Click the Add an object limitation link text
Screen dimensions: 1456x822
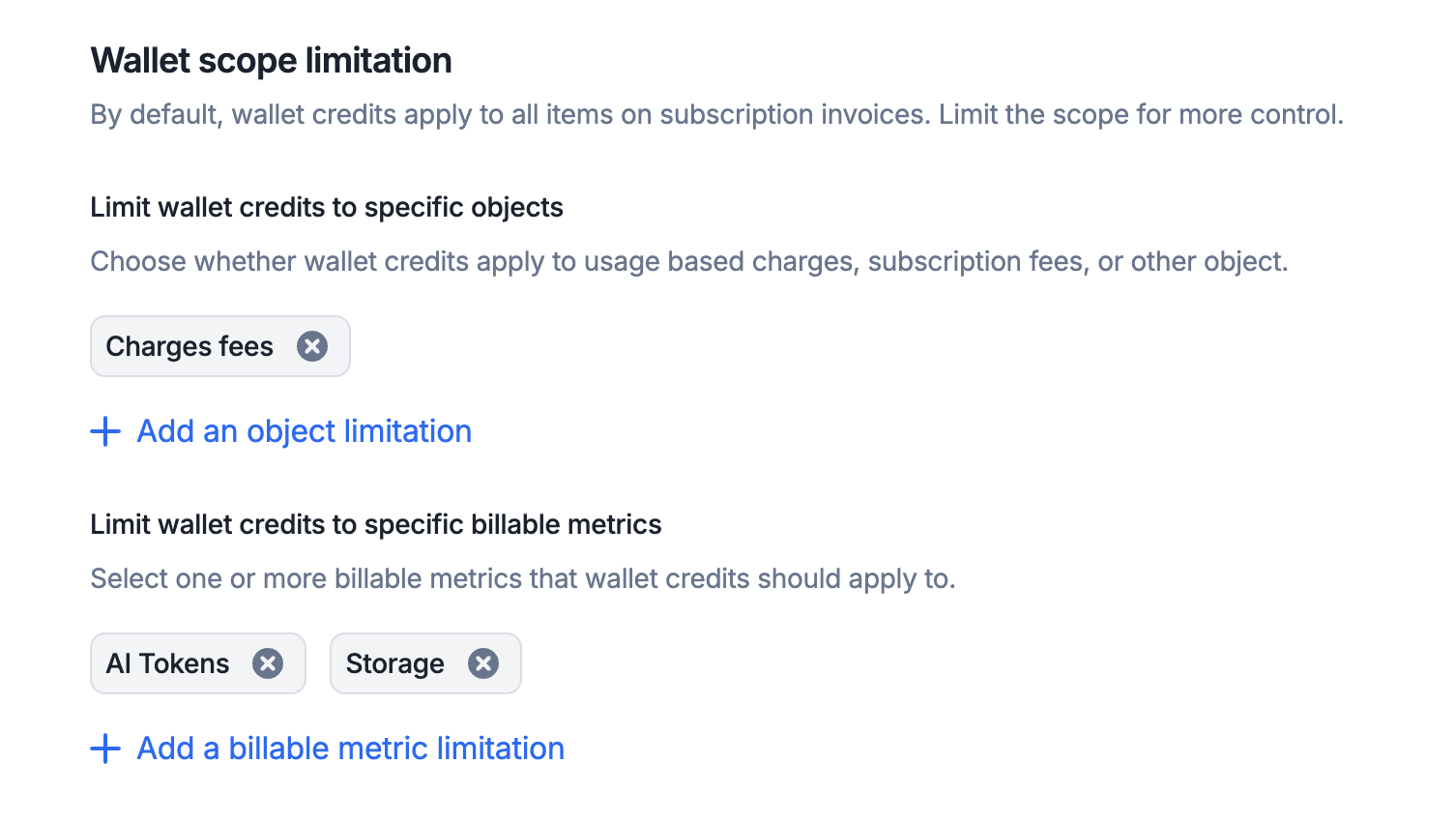304,431
